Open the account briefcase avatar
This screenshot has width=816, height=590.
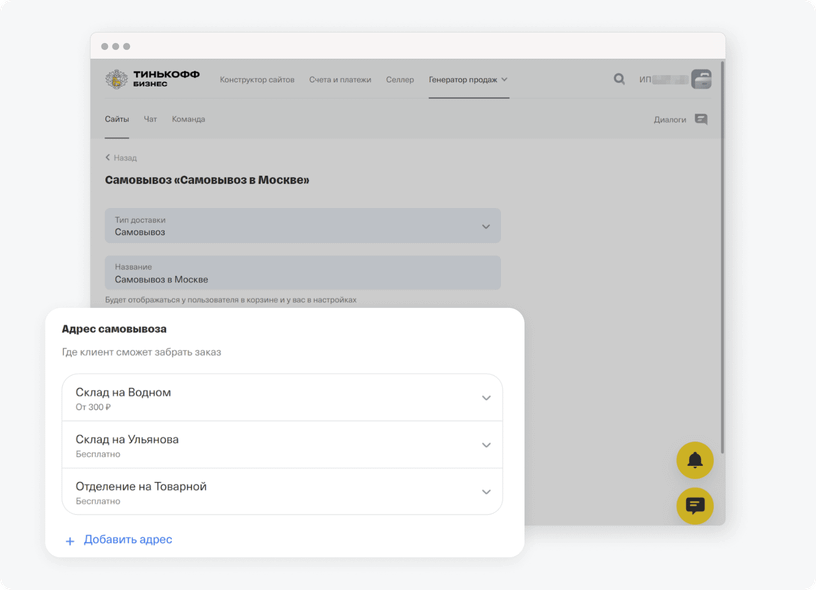[701, 79]
